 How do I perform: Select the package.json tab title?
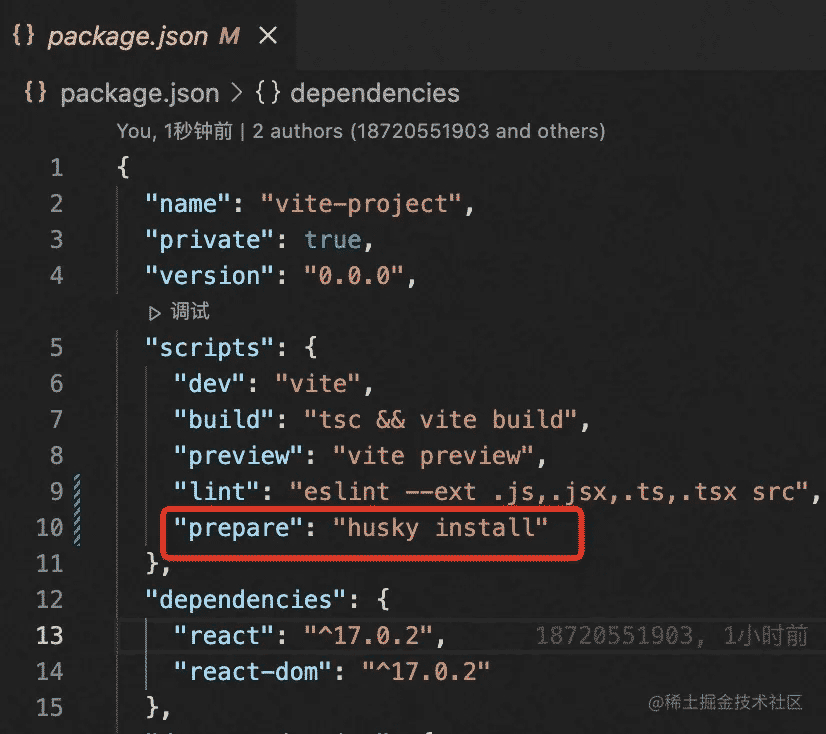pos(127,36)
